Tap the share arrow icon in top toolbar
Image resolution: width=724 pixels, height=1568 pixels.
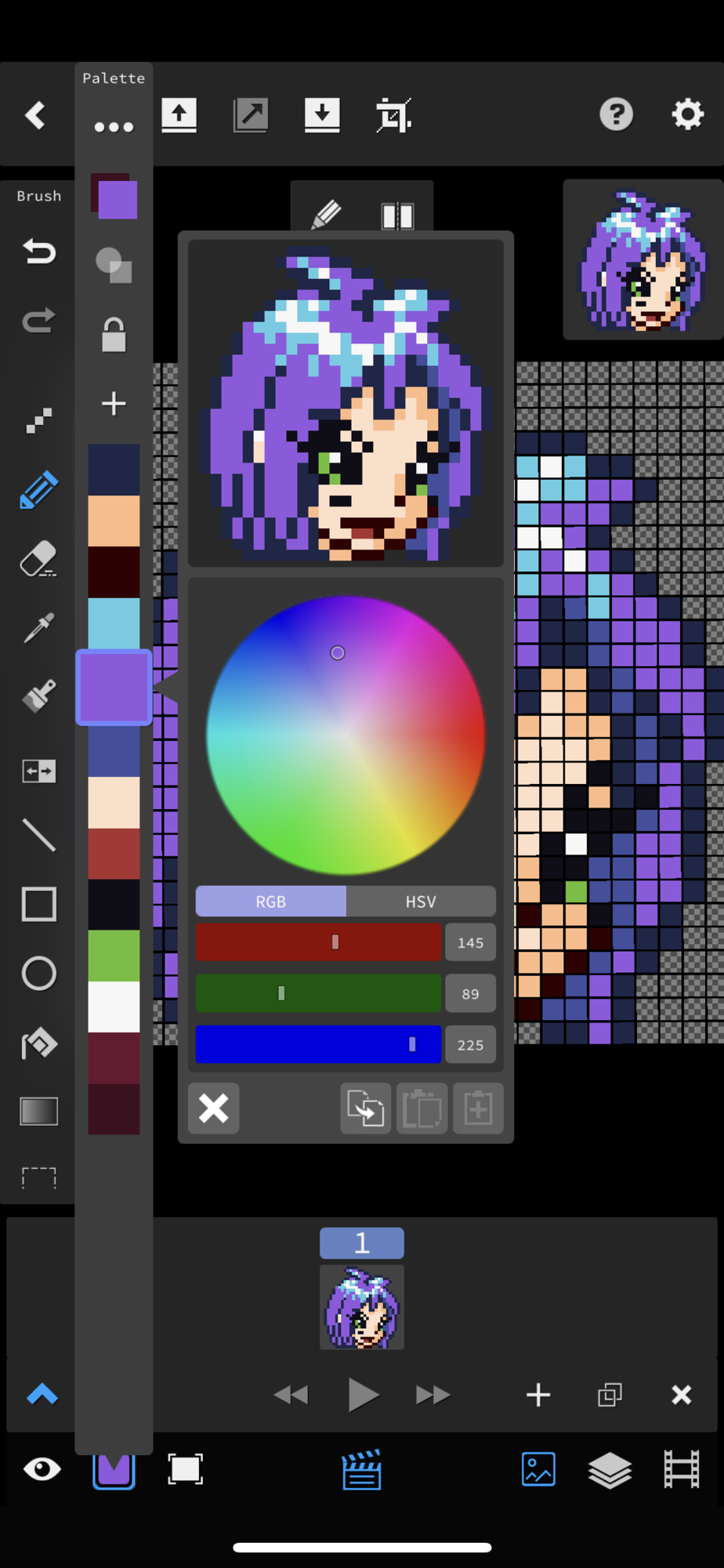click(x=251, y=115)
